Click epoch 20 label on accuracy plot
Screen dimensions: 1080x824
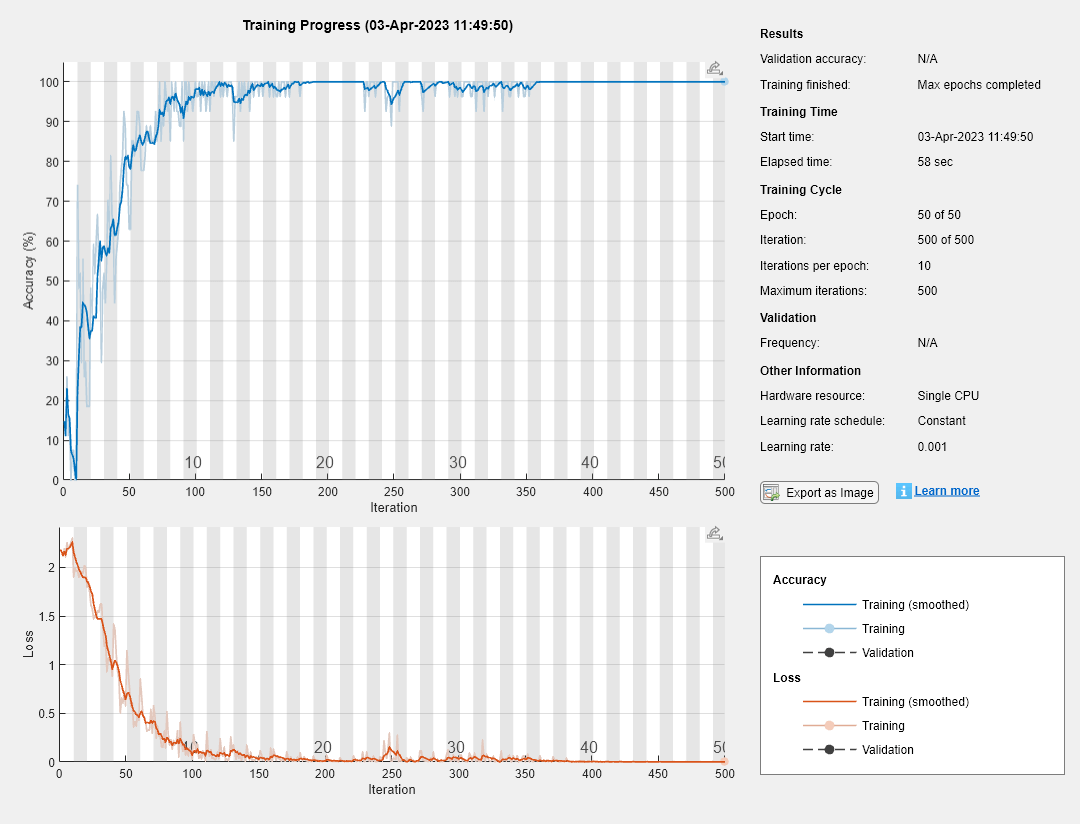click(324, 462)
